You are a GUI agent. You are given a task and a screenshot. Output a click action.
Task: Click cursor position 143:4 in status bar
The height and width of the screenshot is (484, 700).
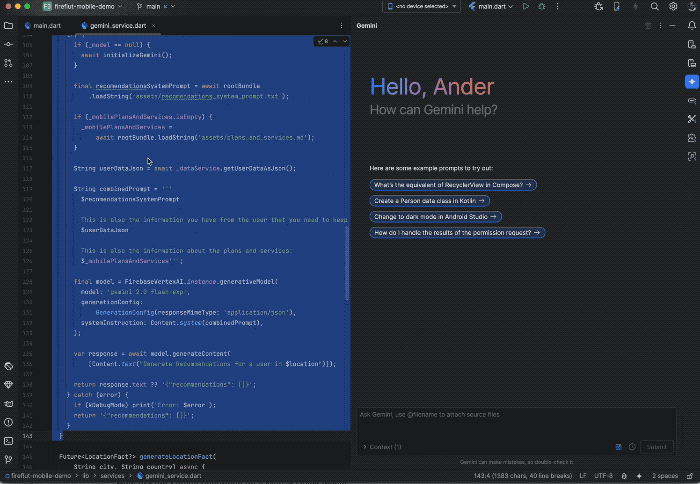523,476
